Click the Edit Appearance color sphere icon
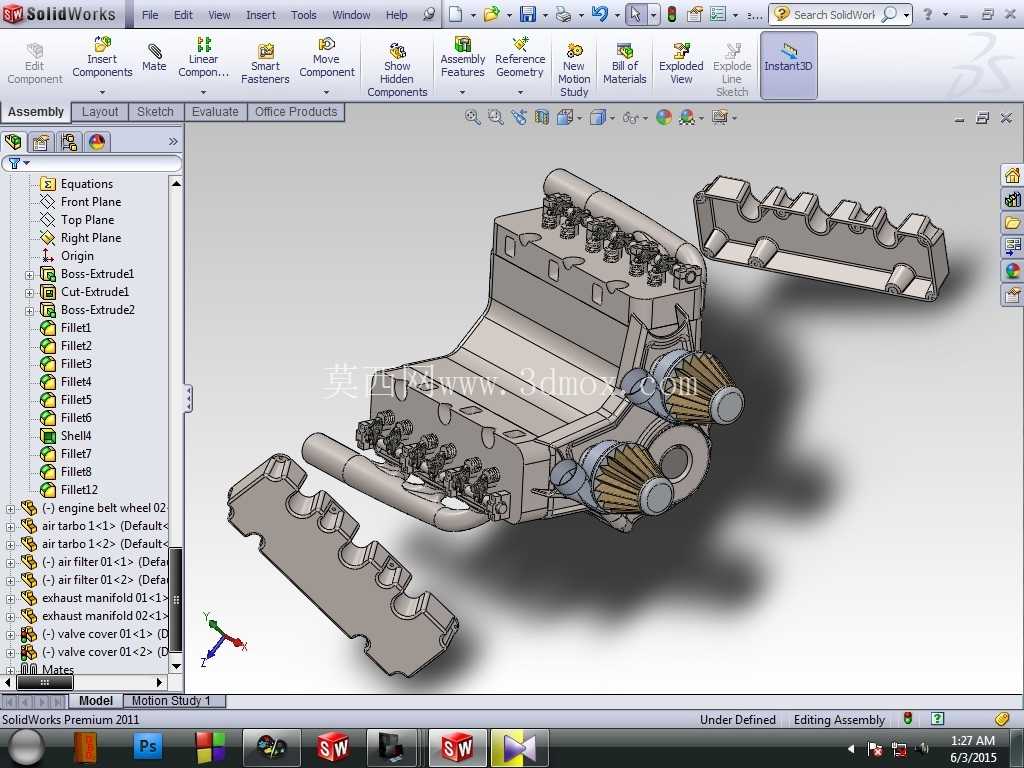Viewport: 1024px width, 768px height. tap(664, 118)
